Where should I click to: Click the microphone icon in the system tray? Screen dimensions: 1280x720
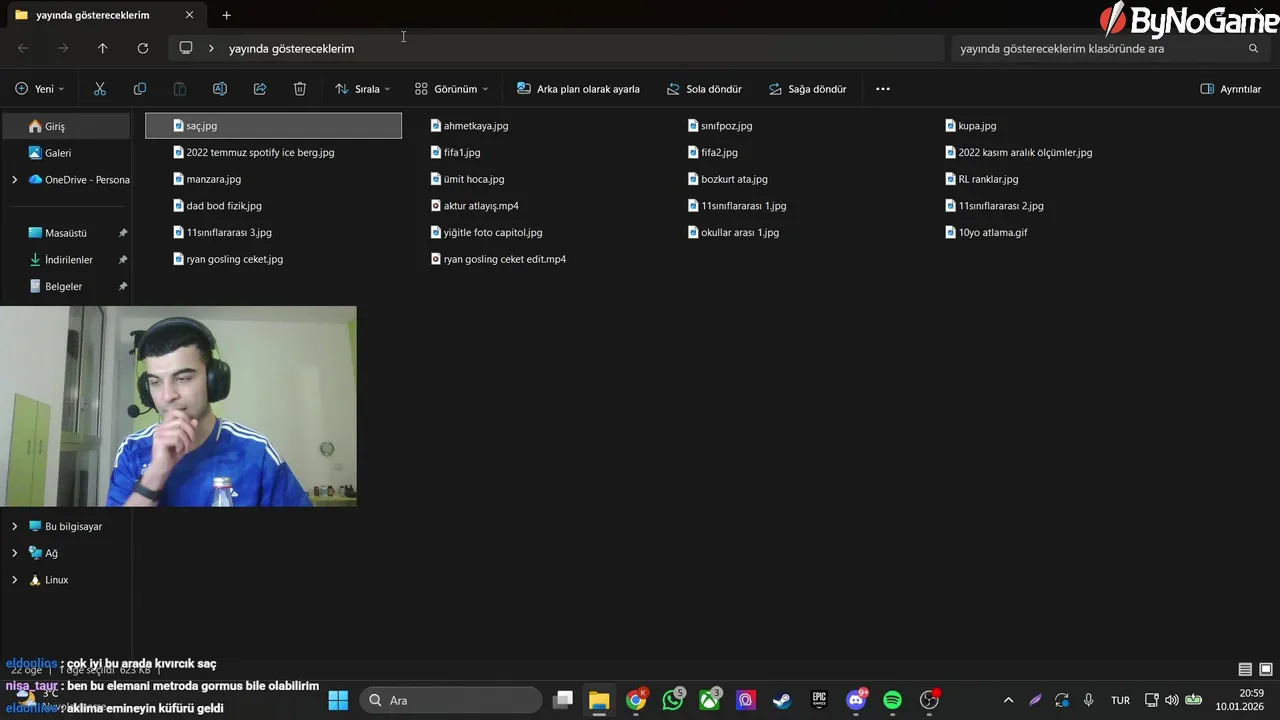click(1089, 700)
